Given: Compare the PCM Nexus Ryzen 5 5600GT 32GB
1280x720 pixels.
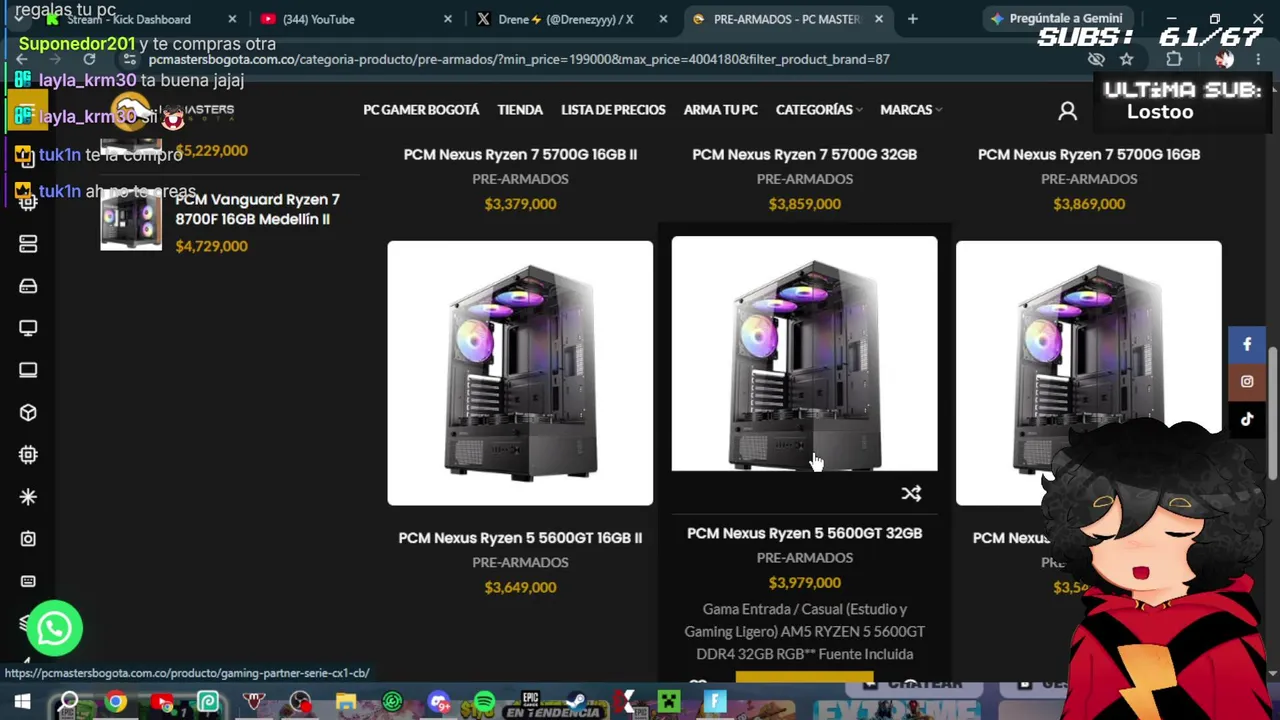Looking at the screenshot, I should coord(911,493).
